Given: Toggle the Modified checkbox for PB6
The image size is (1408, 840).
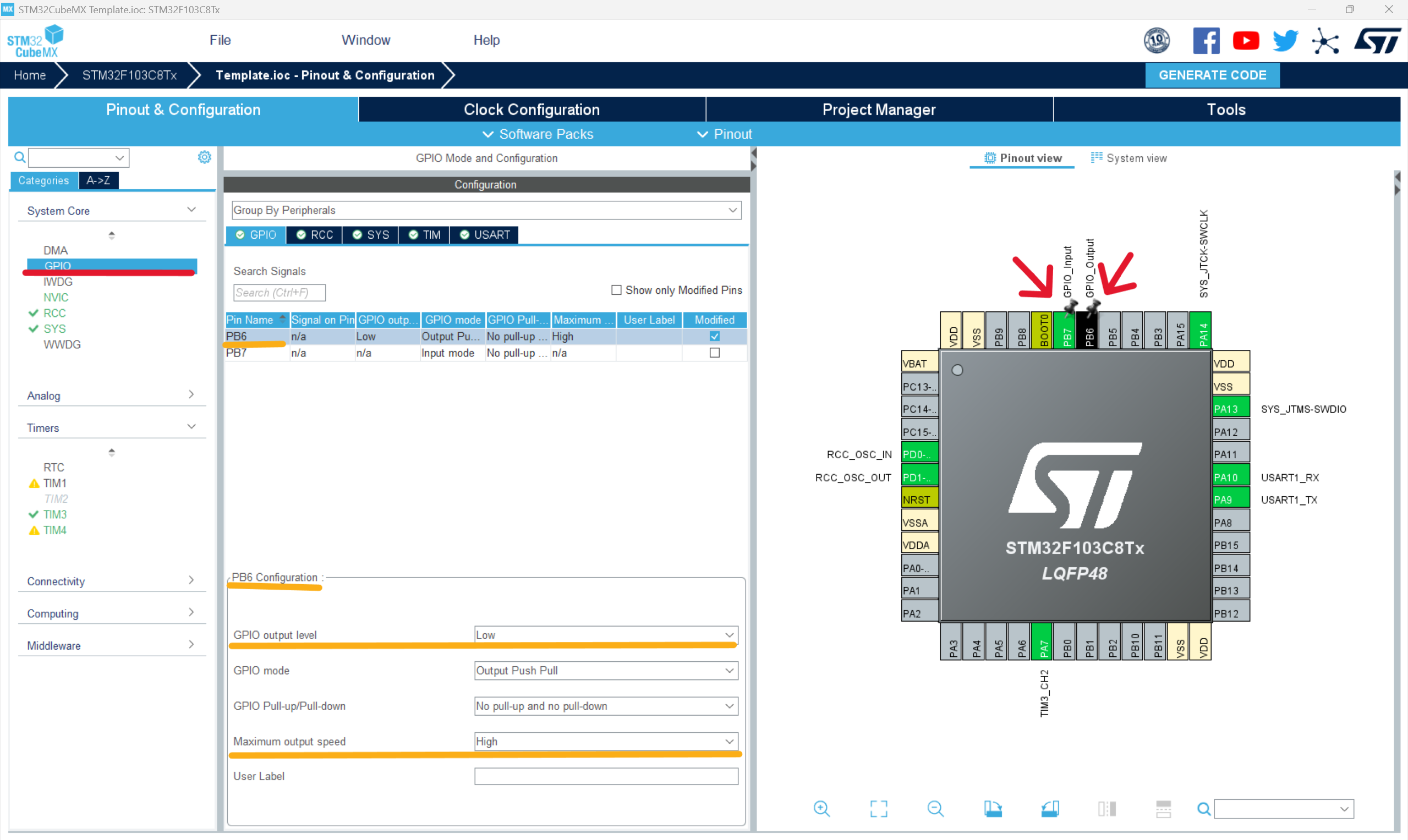Looking at the screenshot, I should tap(715, 336).
